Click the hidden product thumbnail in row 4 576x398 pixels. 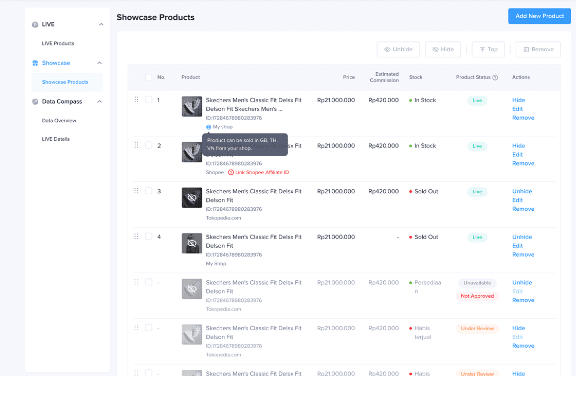point(192,243)
